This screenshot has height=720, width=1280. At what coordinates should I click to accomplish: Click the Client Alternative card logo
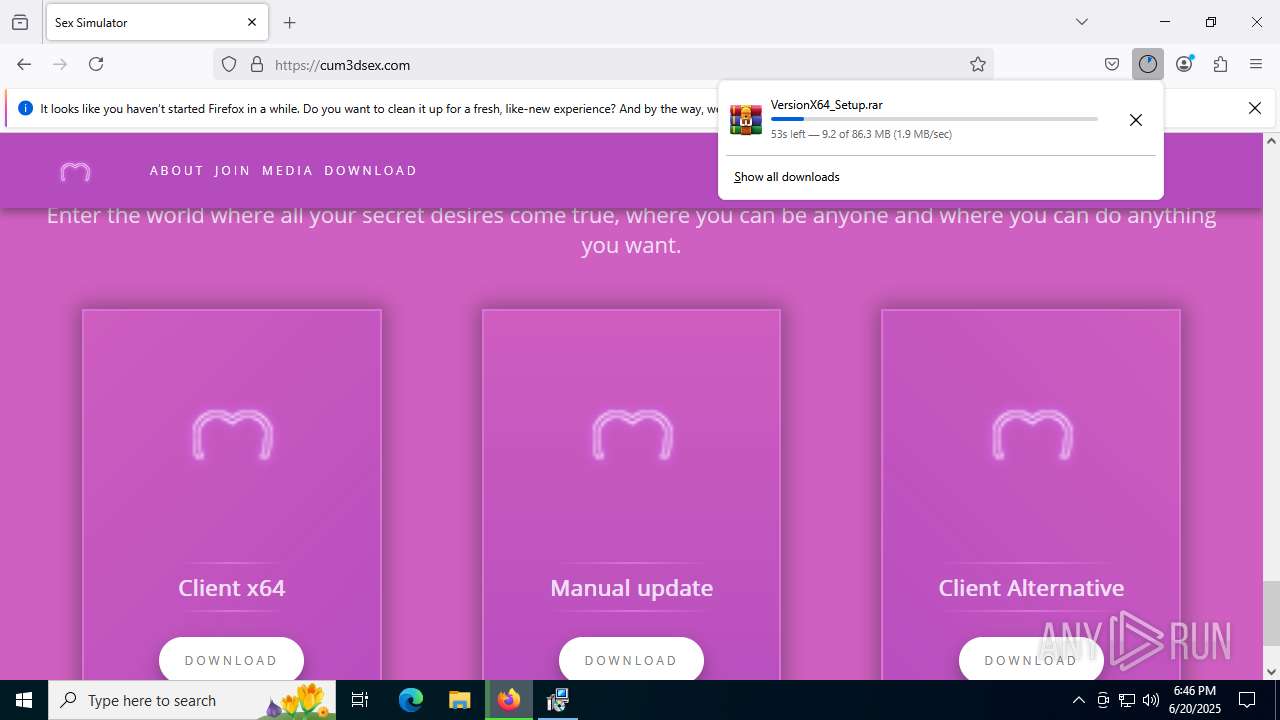click(x=1032, y=435)
